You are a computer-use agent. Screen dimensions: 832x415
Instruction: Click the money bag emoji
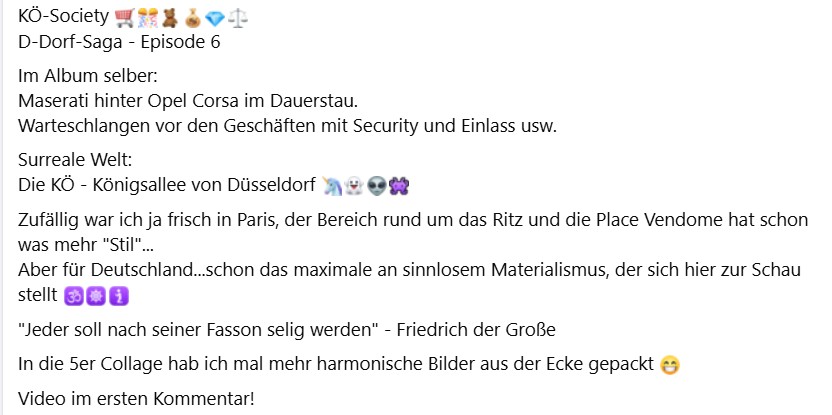(194, 19)
